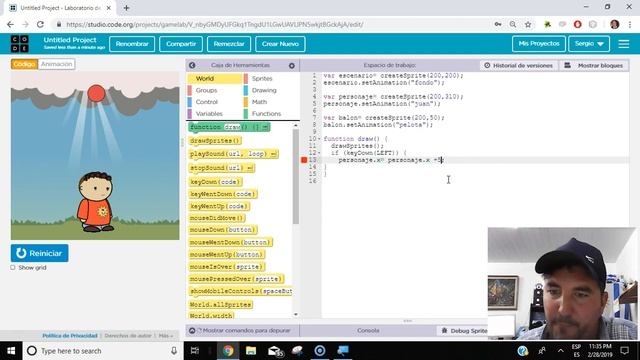The width and height of the screenshot is (640, 360).
Task: Show hidden tray icons
Action: point(560,351)
